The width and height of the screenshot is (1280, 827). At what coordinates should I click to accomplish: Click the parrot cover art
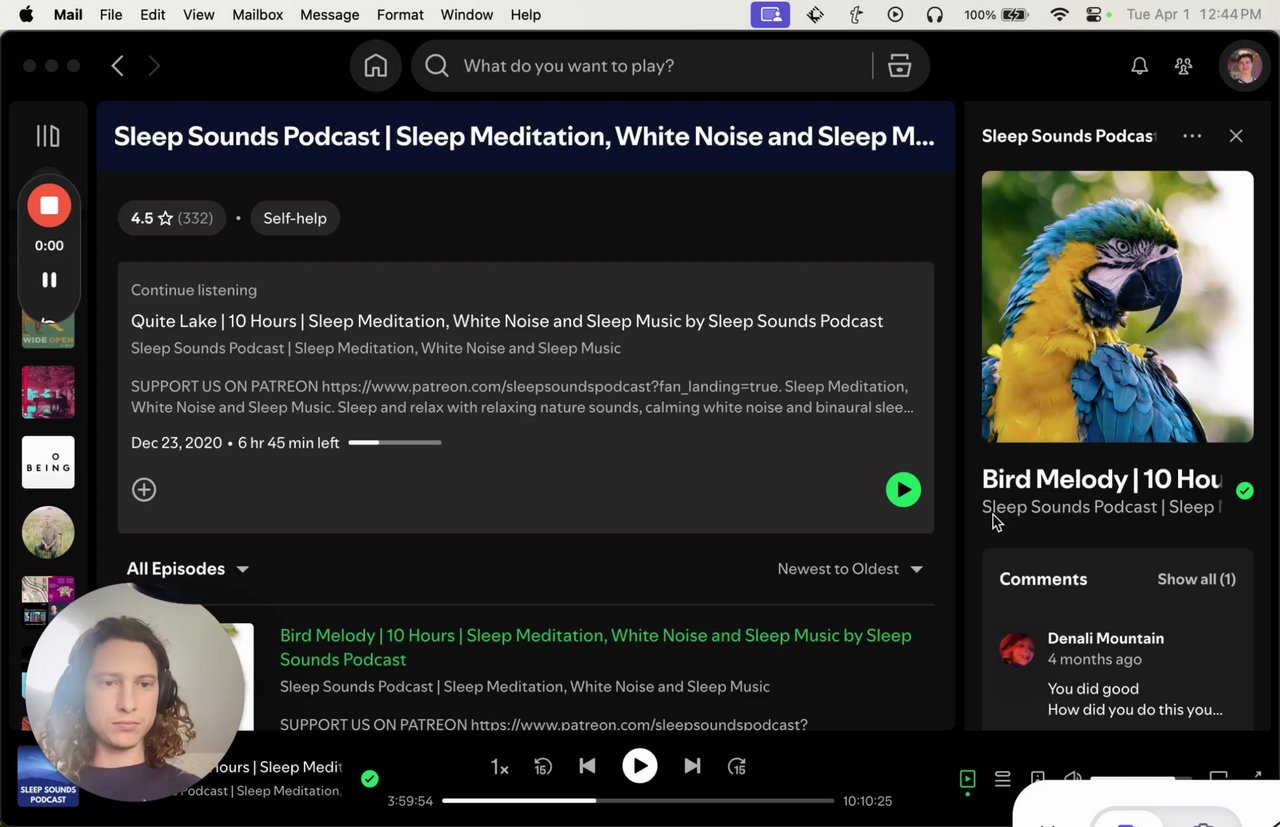[1117, 306]
